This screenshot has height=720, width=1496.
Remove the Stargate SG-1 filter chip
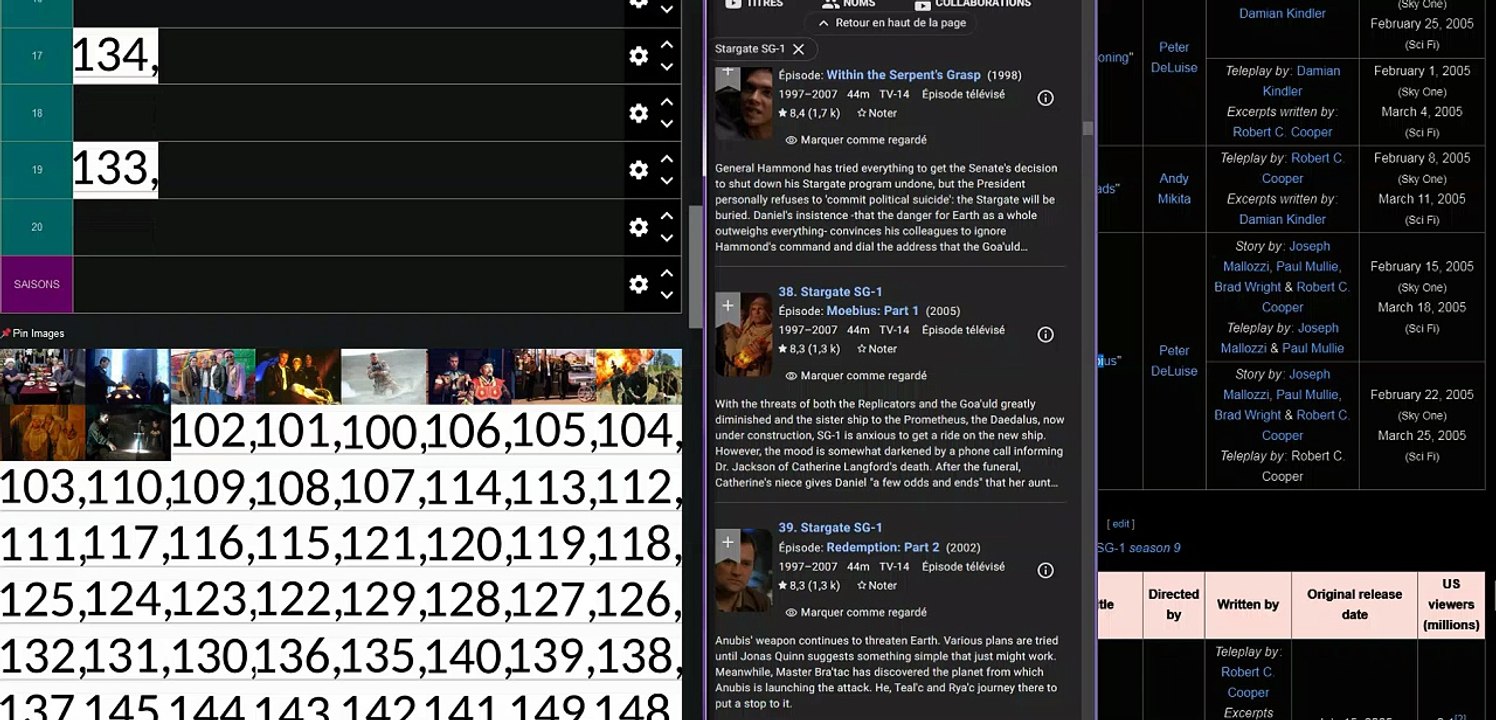pos(798,49)
